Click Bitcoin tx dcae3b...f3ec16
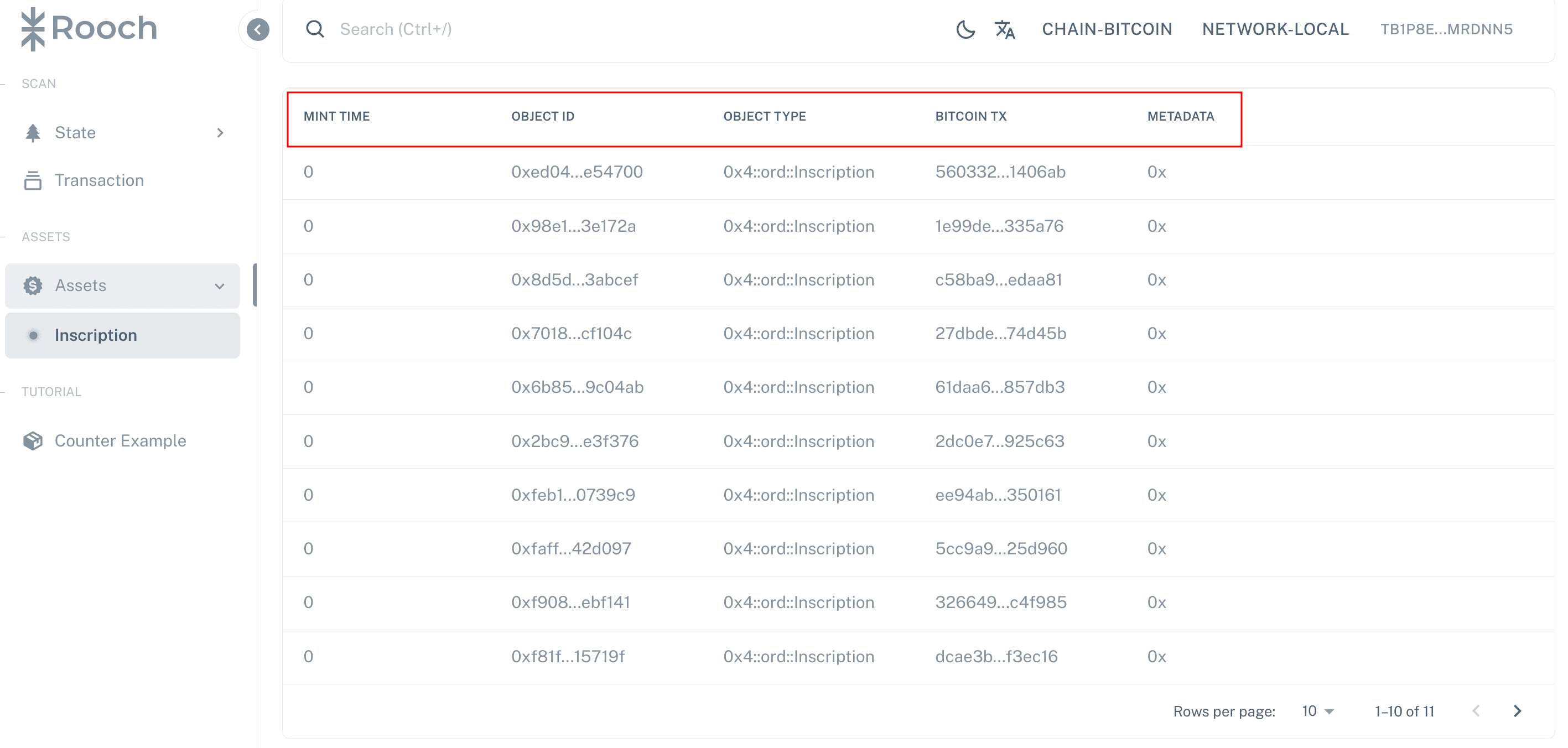The image size is (1568, 748). point(996,656)
